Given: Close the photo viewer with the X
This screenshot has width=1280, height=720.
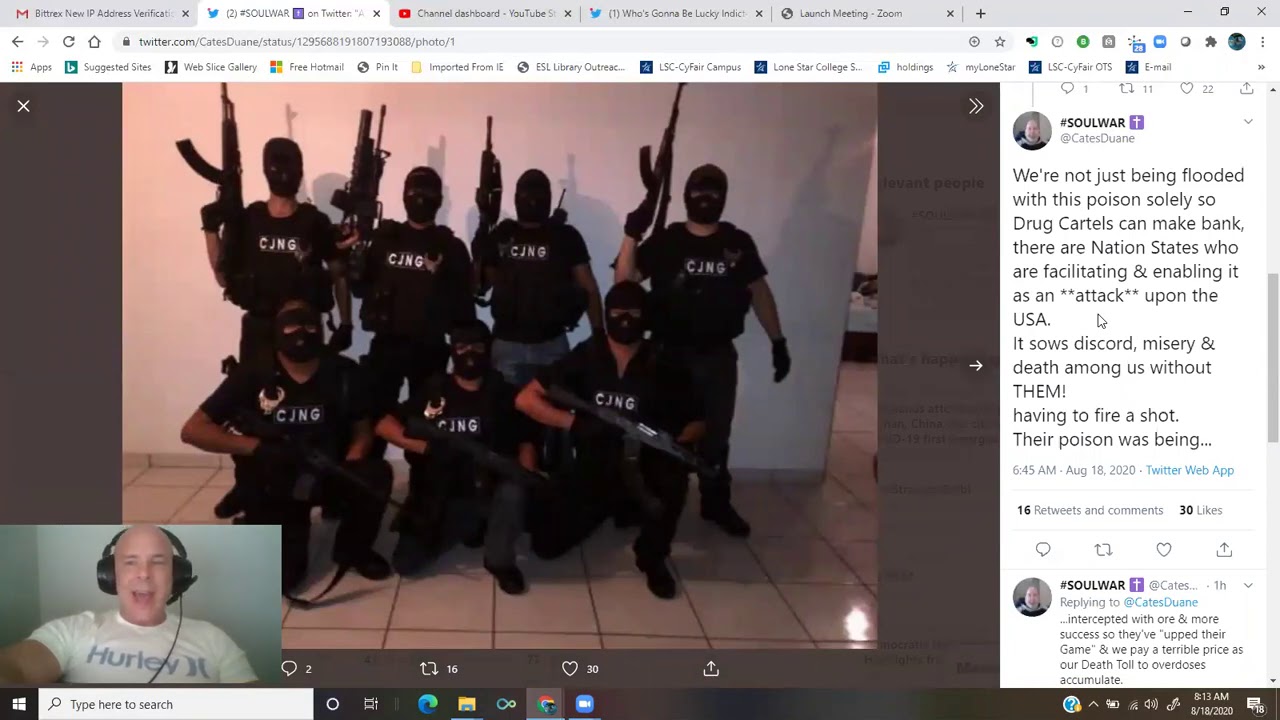Looking at the screenshot, I should [24, 106].
